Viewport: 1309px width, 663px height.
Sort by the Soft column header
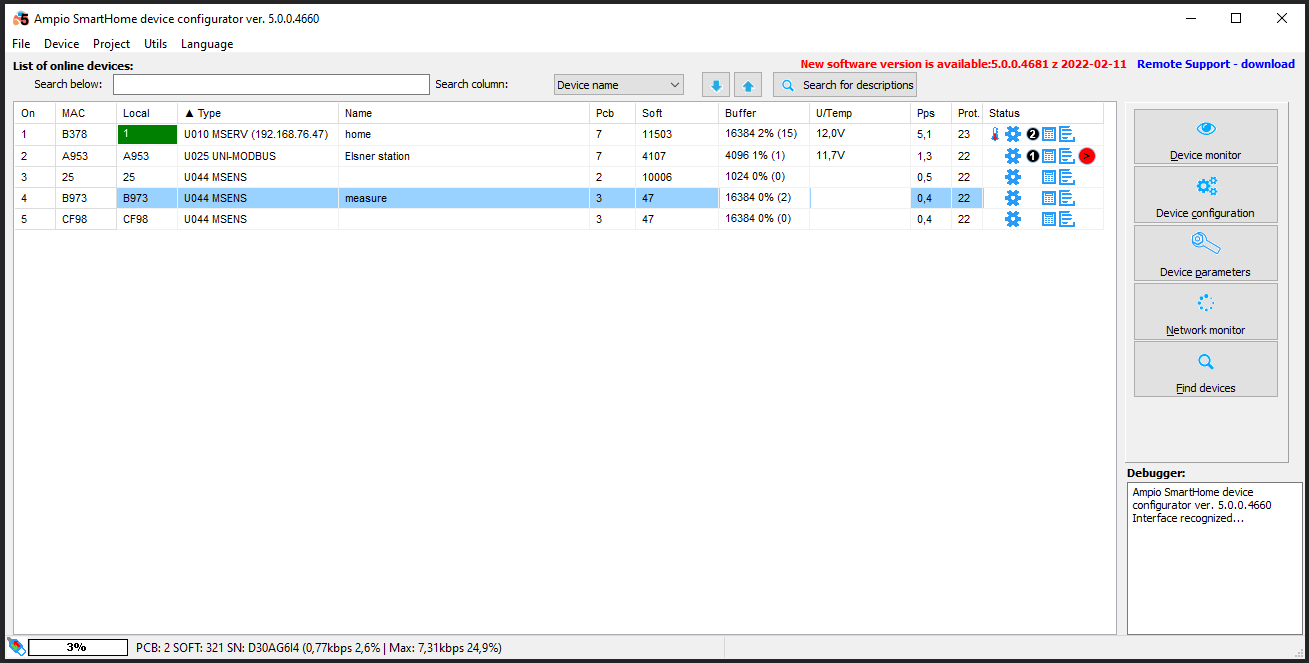point(677,113)
